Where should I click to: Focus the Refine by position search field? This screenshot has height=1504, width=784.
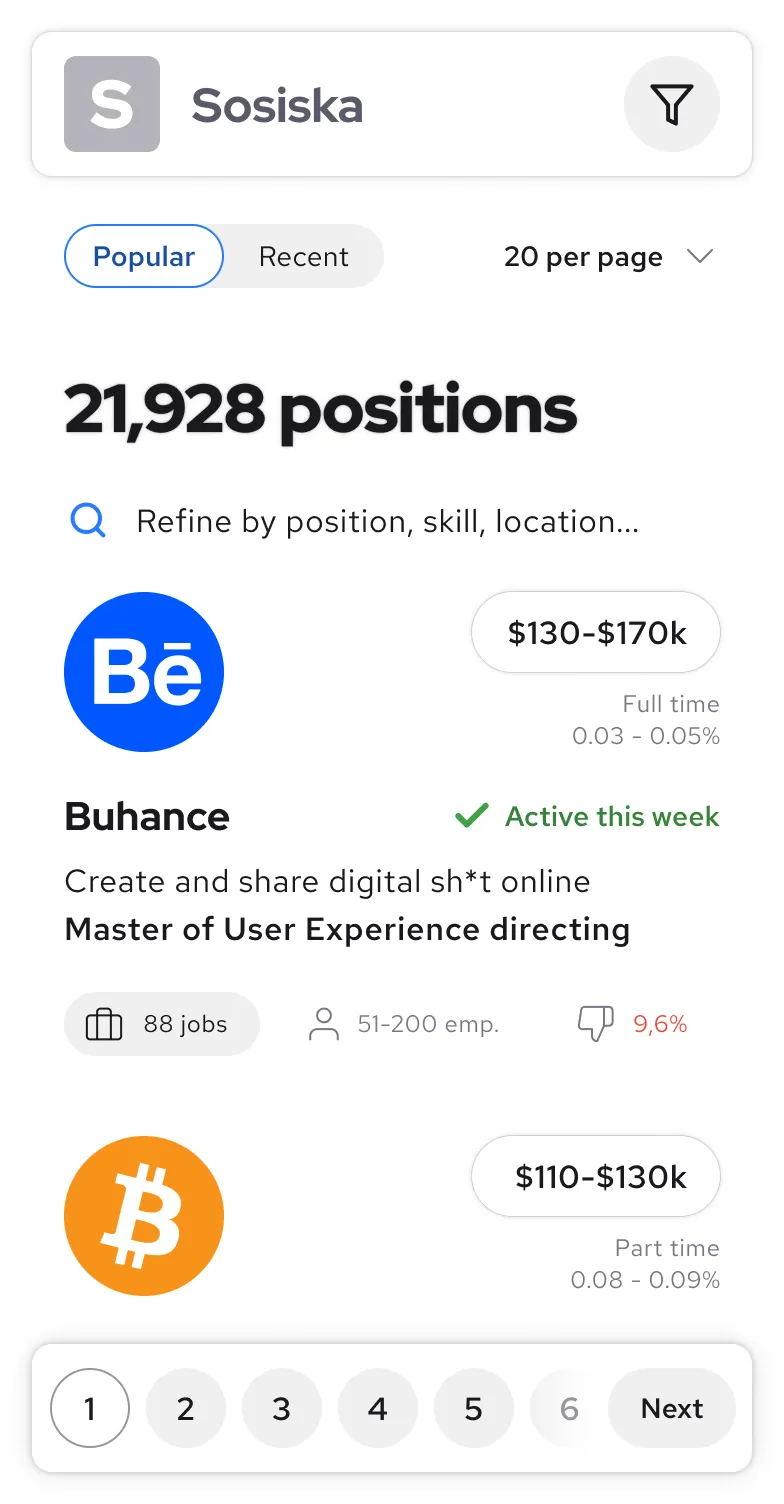(388, 521)
